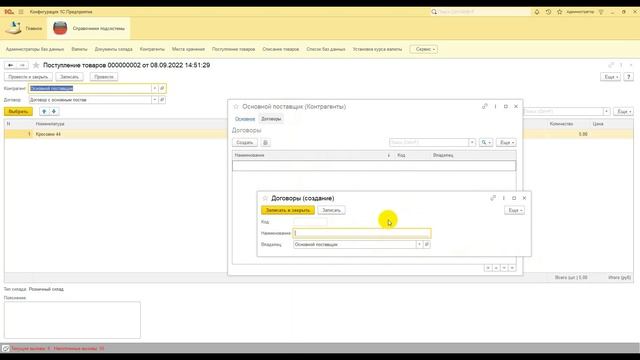The image size is (640, 360).
Task: Move row down with the down arrow button
Action: click(x=54, y=111)
